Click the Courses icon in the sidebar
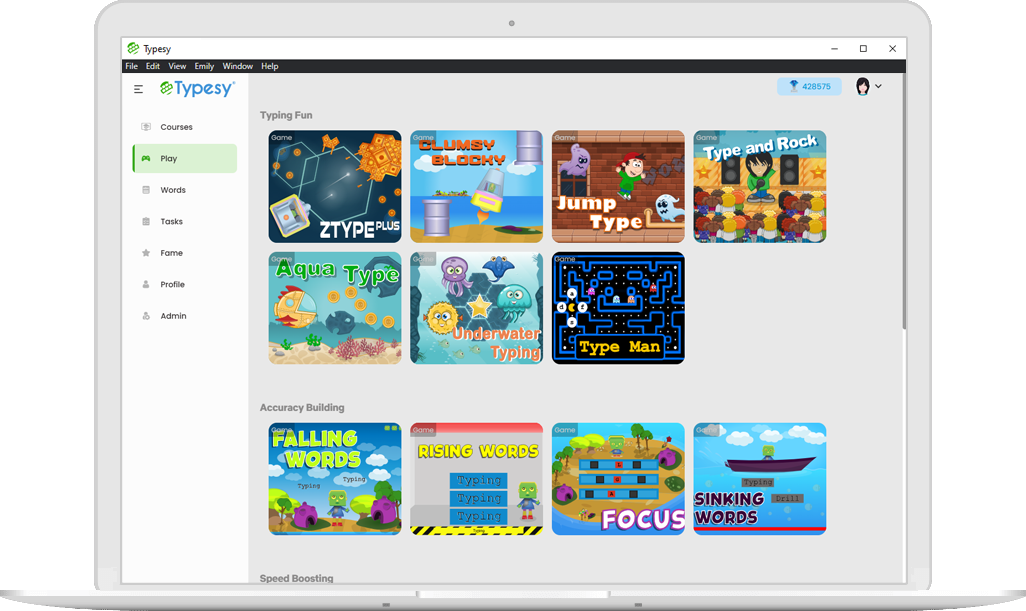The height and width of the screenshot is (611, 1026). point(146,127)
